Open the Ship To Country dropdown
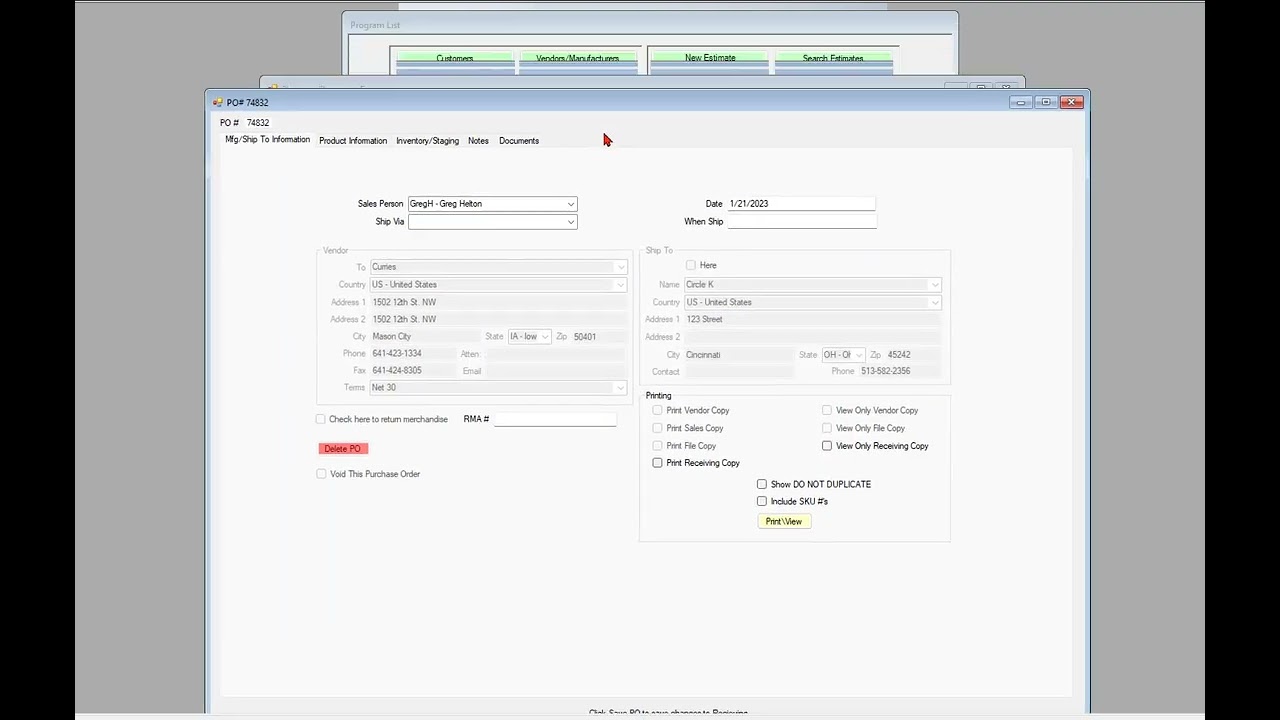 [934, 302]
